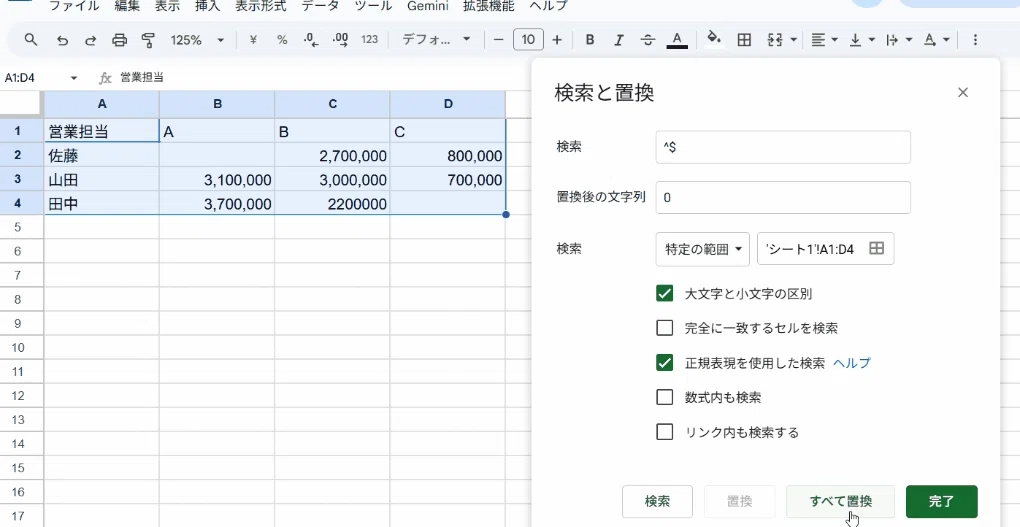Click the 完了 button
1020x527 pixels.
[x=941, y=502]
